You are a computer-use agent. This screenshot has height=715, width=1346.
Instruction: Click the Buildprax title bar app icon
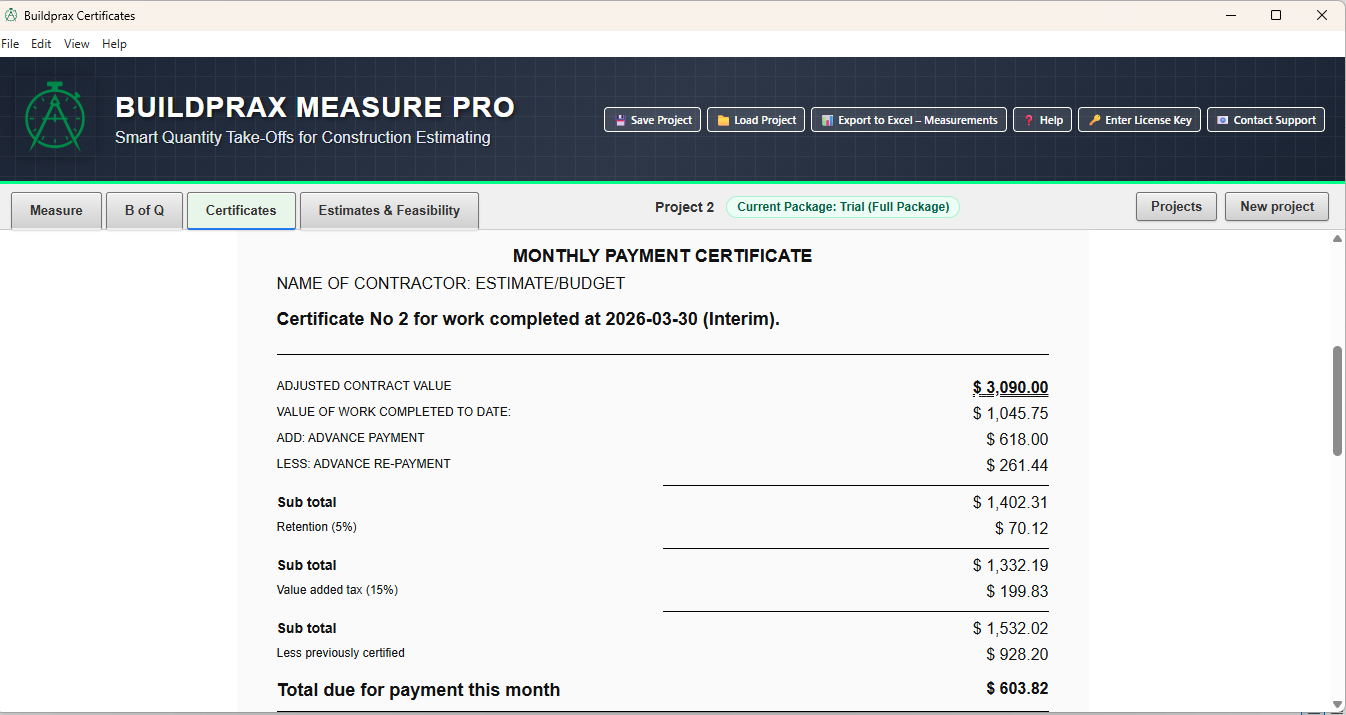click(11, 16)
